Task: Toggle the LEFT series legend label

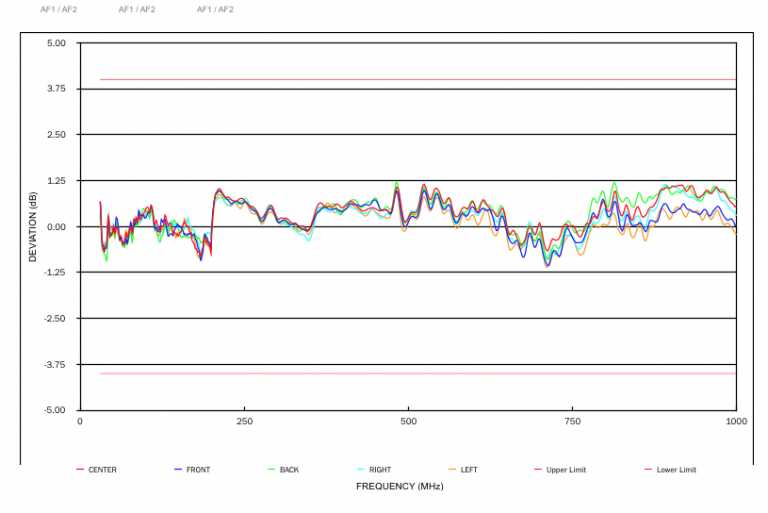Action: click(469, 469)
